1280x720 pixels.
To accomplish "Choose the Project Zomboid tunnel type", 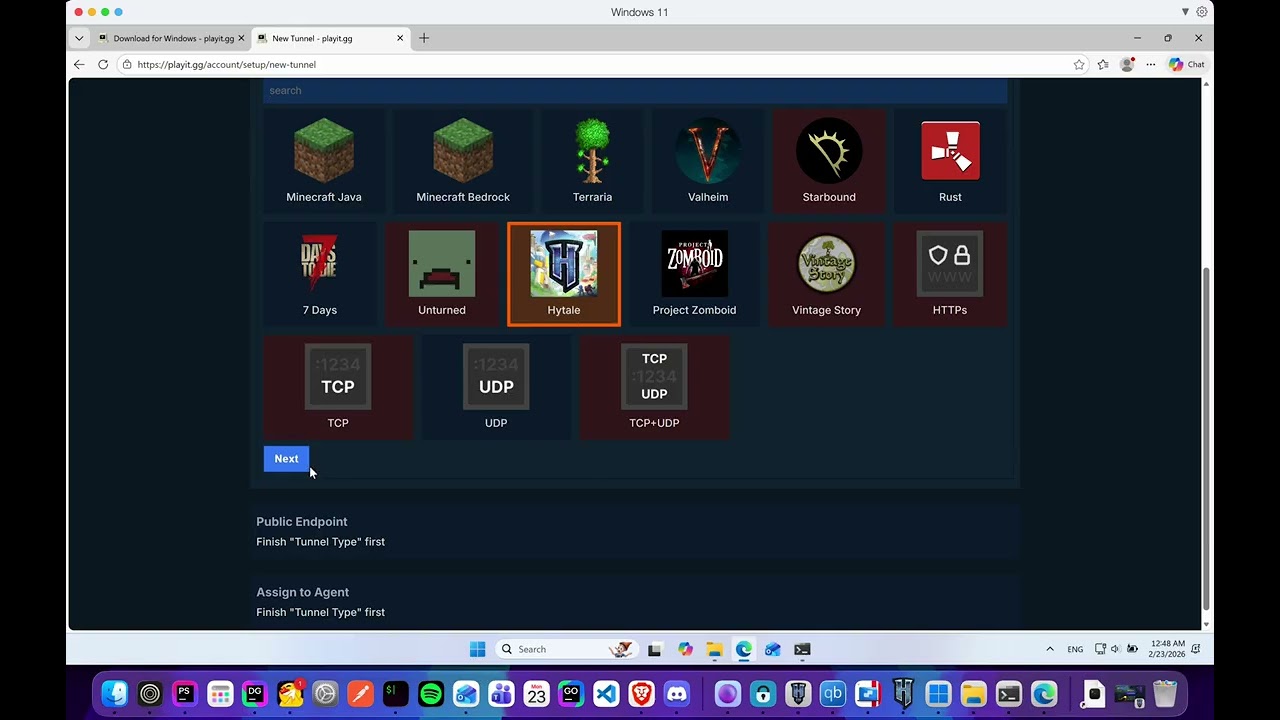I will [x=694, y=275].
